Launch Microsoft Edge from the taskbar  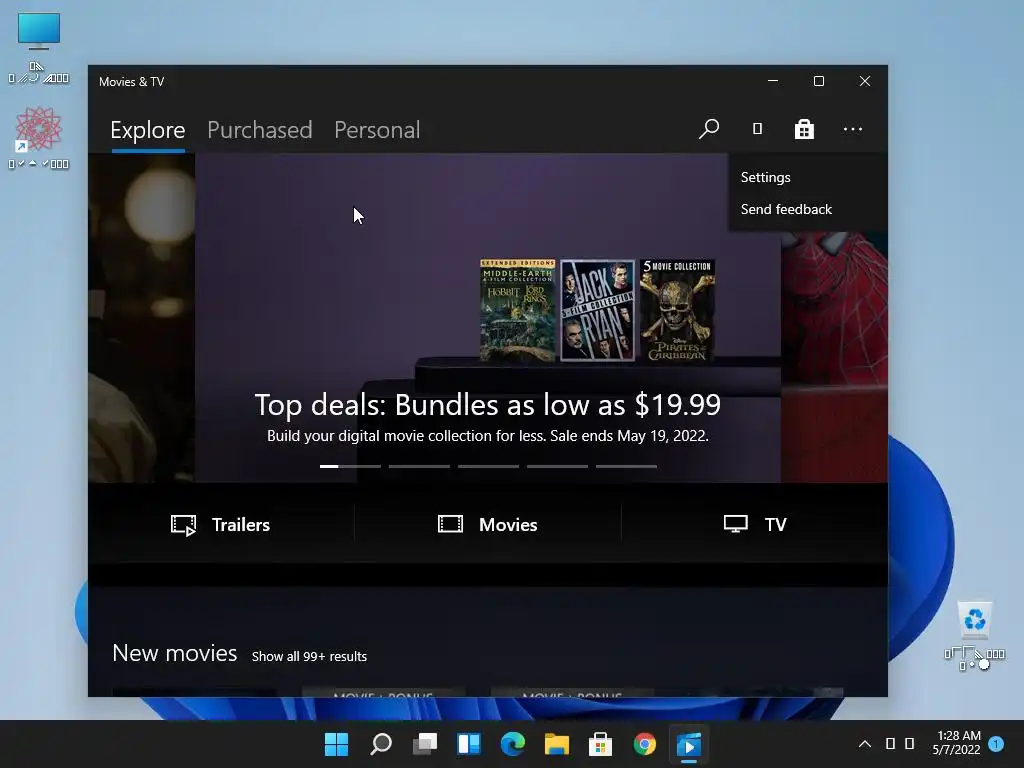coord(513,744)
